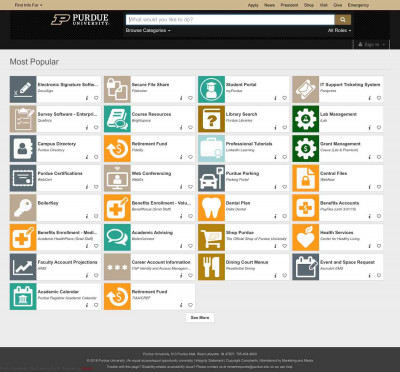
Task: Click the search magnifier button
Action: 343,20
